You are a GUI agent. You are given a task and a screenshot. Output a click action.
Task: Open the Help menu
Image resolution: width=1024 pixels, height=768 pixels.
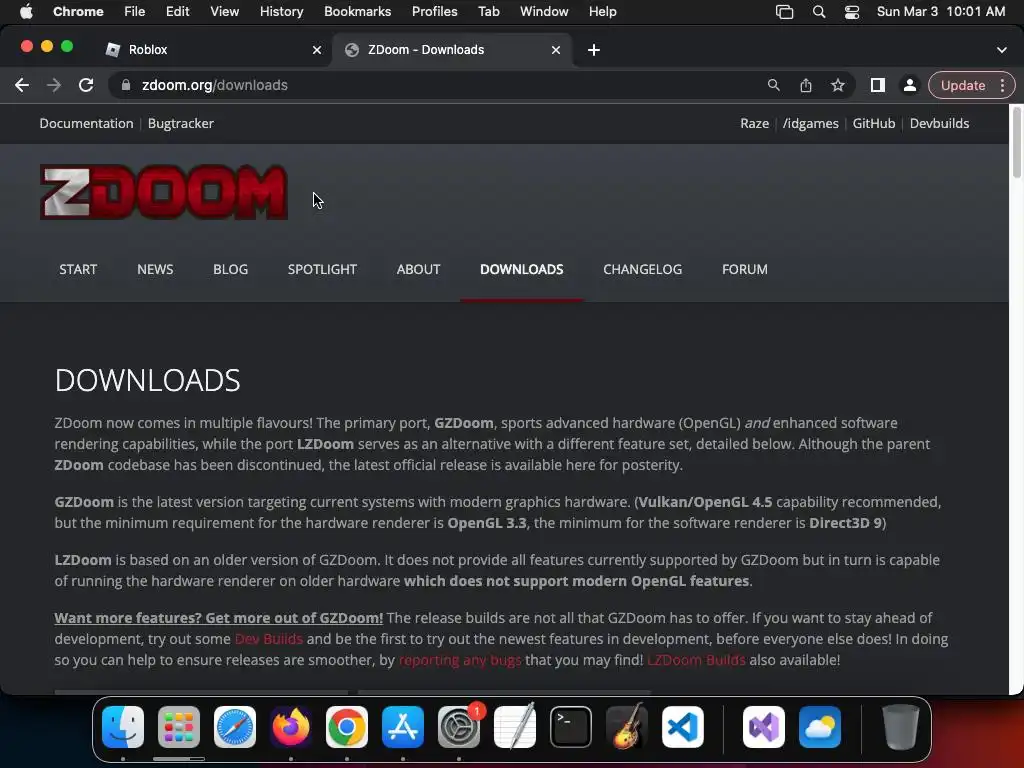point(602,11)
